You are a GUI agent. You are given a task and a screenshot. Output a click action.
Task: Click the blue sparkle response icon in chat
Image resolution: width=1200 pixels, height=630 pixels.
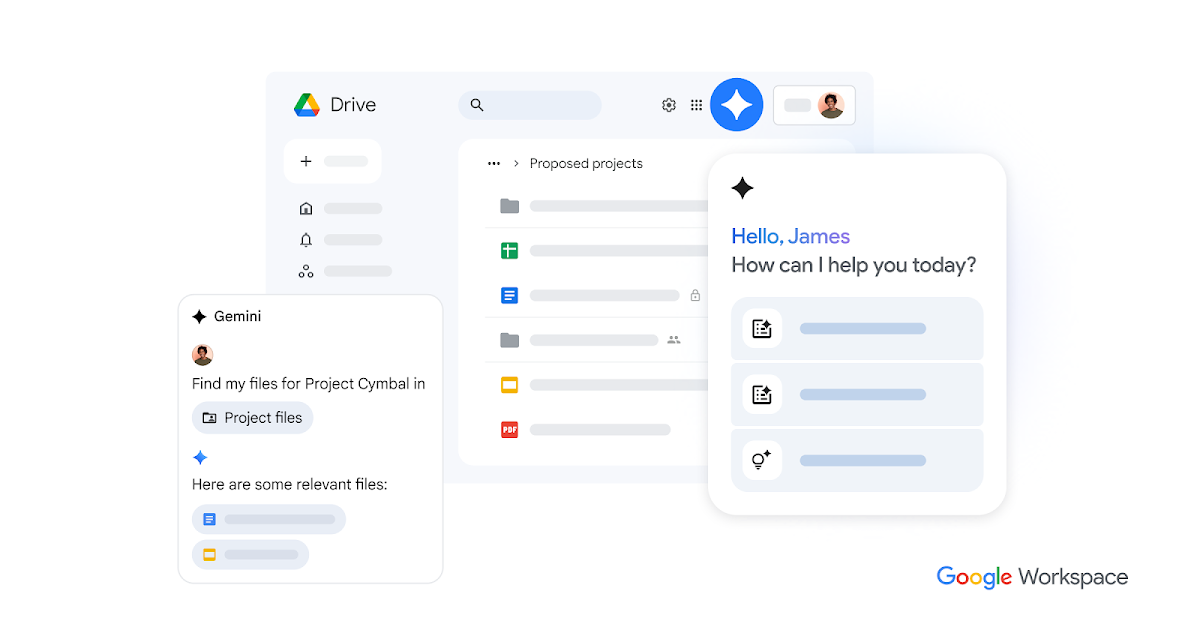coord(200,458)
